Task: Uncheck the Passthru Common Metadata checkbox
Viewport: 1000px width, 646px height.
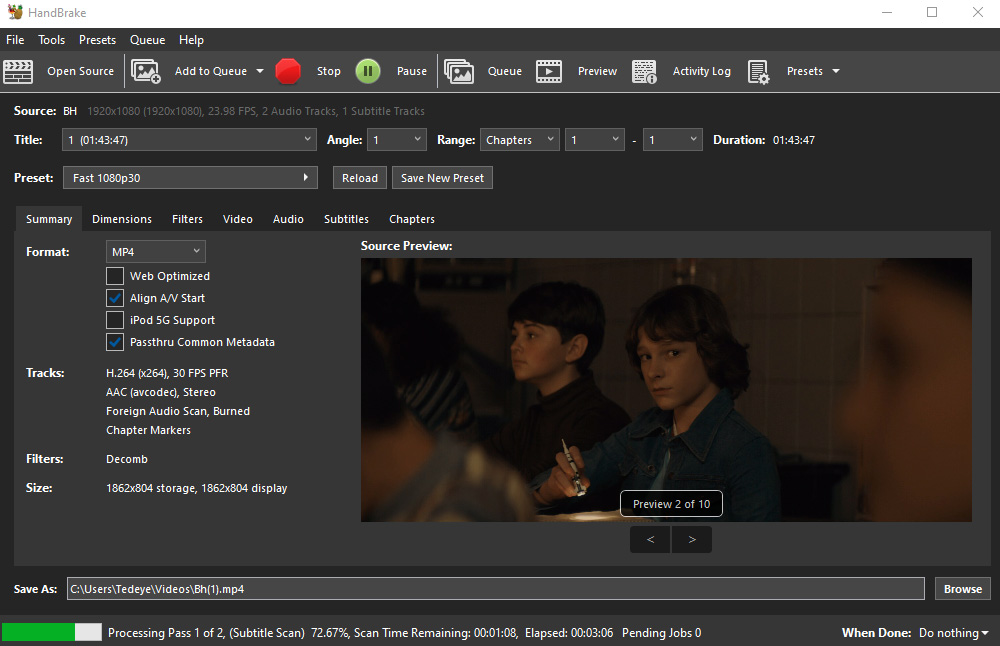Action: 115,342
